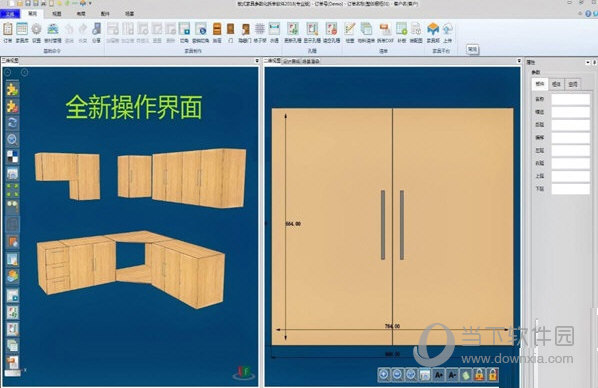598x388 pixels.
Task: Click the 上传 cloud upload icon
Action: click(x=448, y=32)
